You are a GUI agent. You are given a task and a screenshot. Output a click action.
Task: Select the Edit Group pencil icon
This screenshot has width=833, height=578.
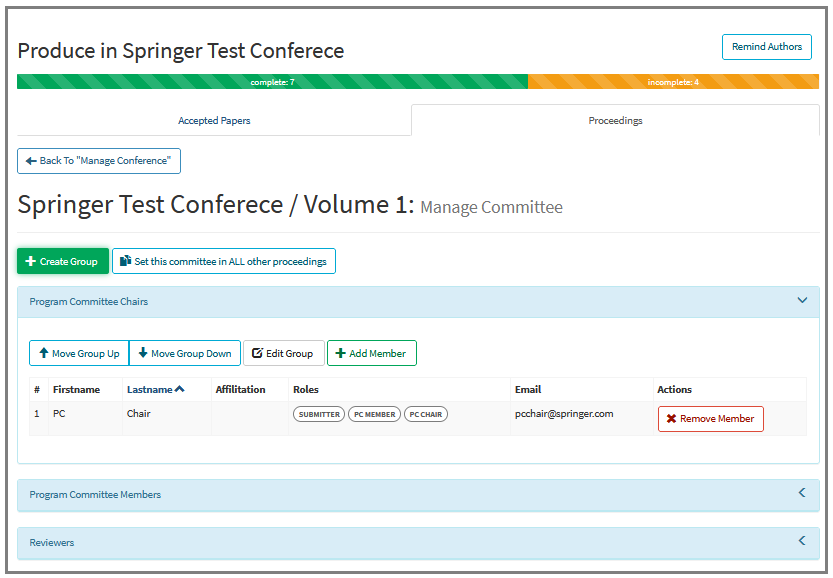point(257,353)
